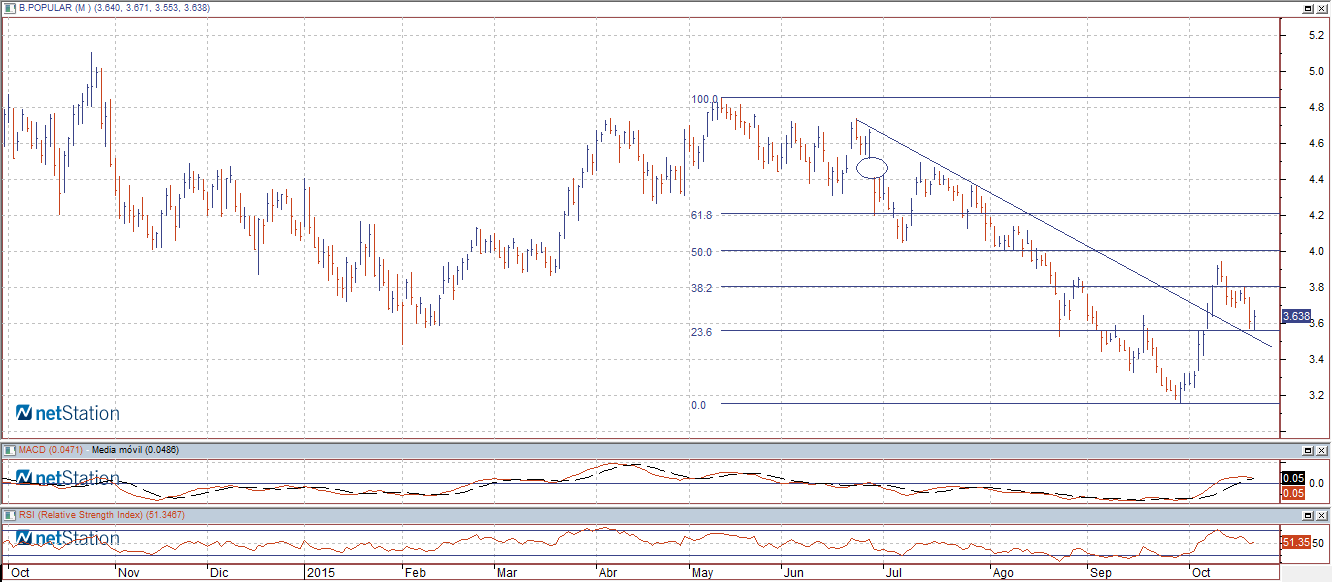Close the MACD indicator panel

1322,451
